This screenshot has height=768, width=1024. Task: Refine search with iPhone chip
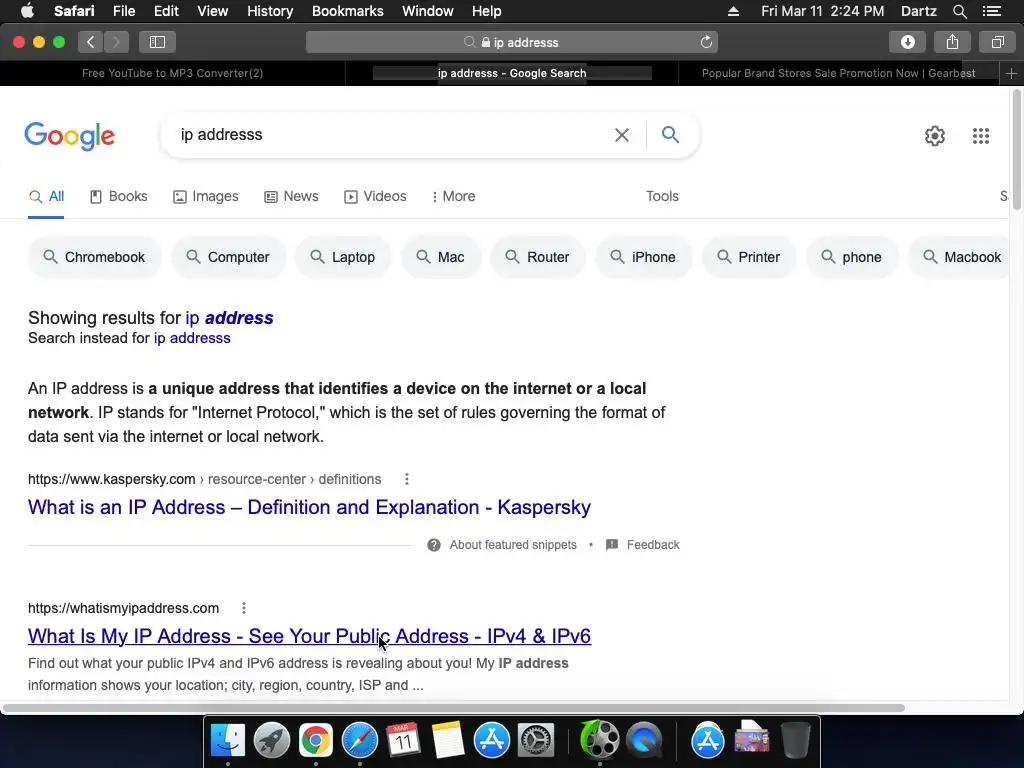[x=643, y=257]
